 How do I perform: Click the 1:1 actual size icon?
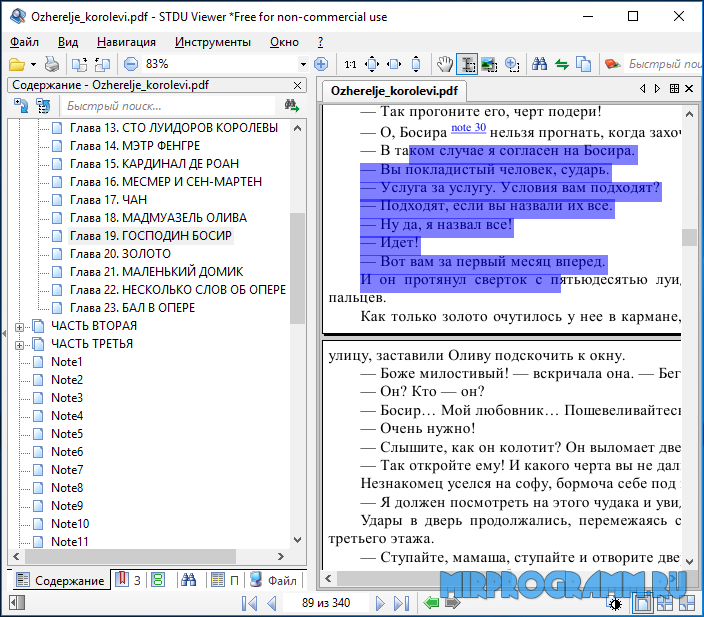point(350,65)
